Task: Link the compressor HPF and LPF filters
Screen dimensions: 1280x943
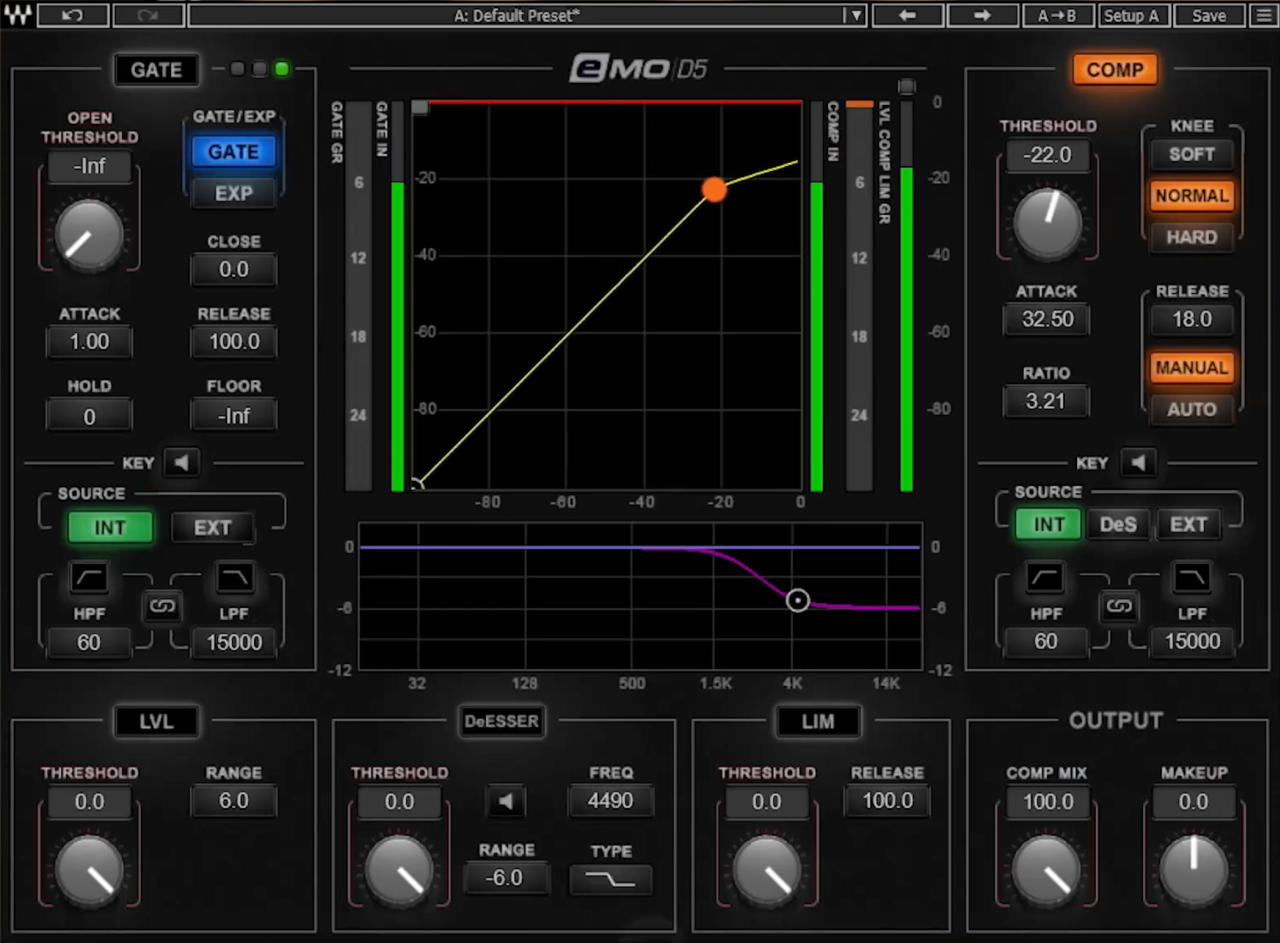Action: coord(1119,606)
